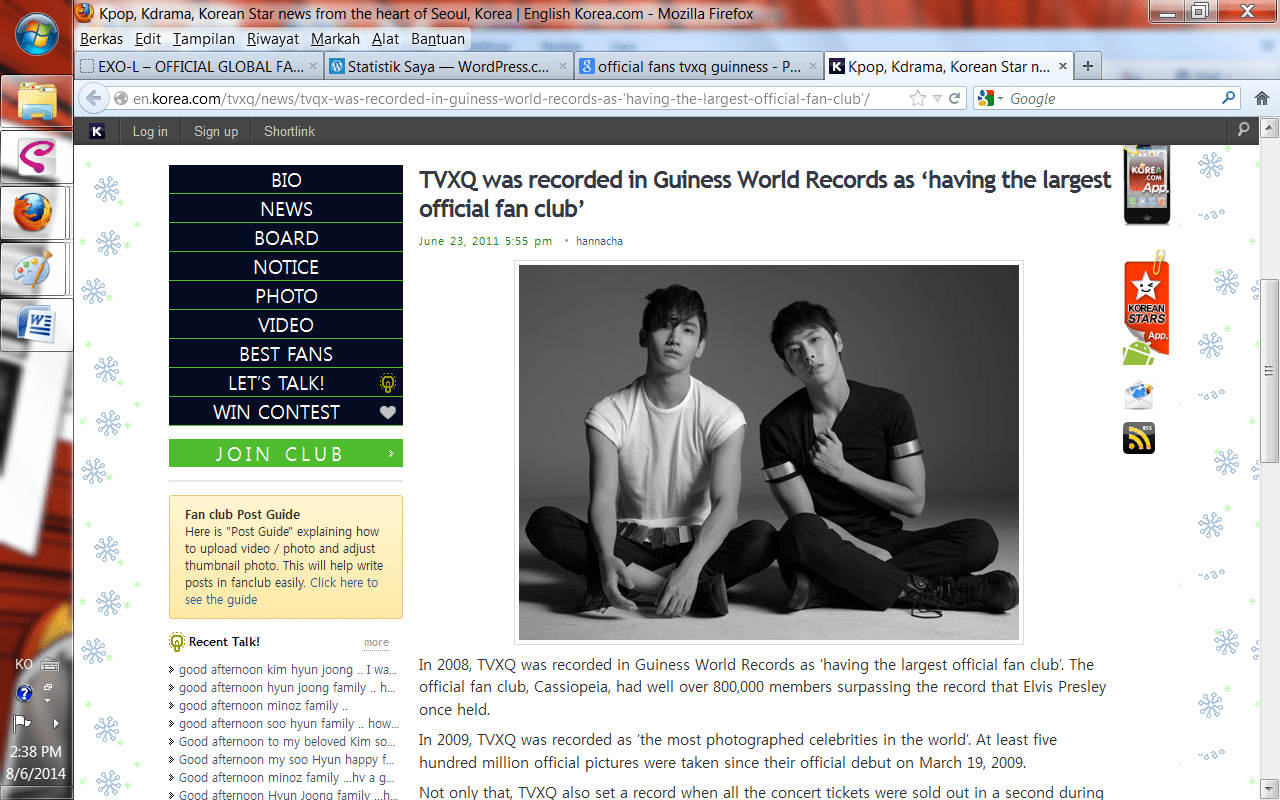
Task: Click the TVXQ black-and-white photo
Action: click(769, 452)
